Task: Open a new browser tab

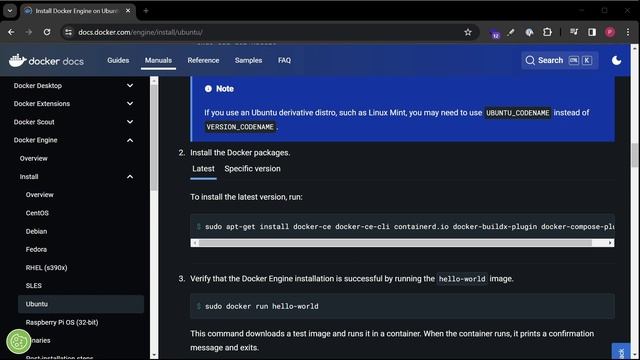Action: [146, 11]
